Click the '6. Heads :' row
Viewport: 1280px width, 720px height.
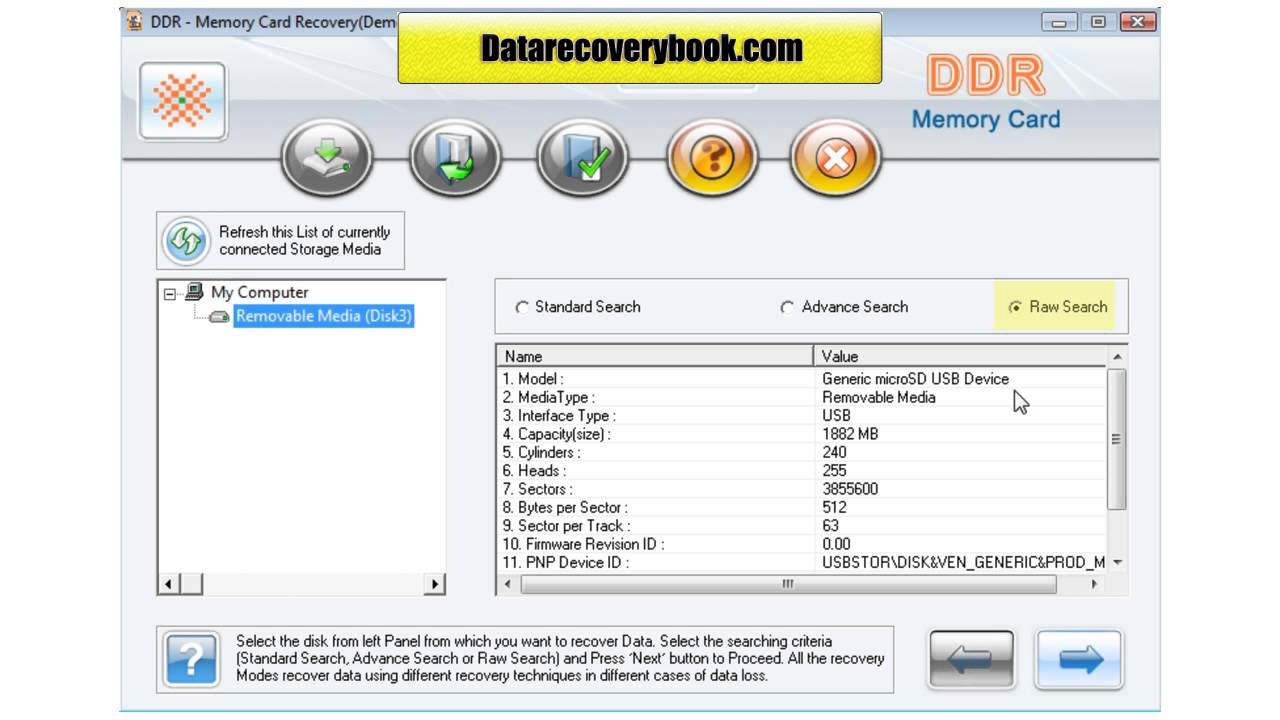[x=802, y=470]
